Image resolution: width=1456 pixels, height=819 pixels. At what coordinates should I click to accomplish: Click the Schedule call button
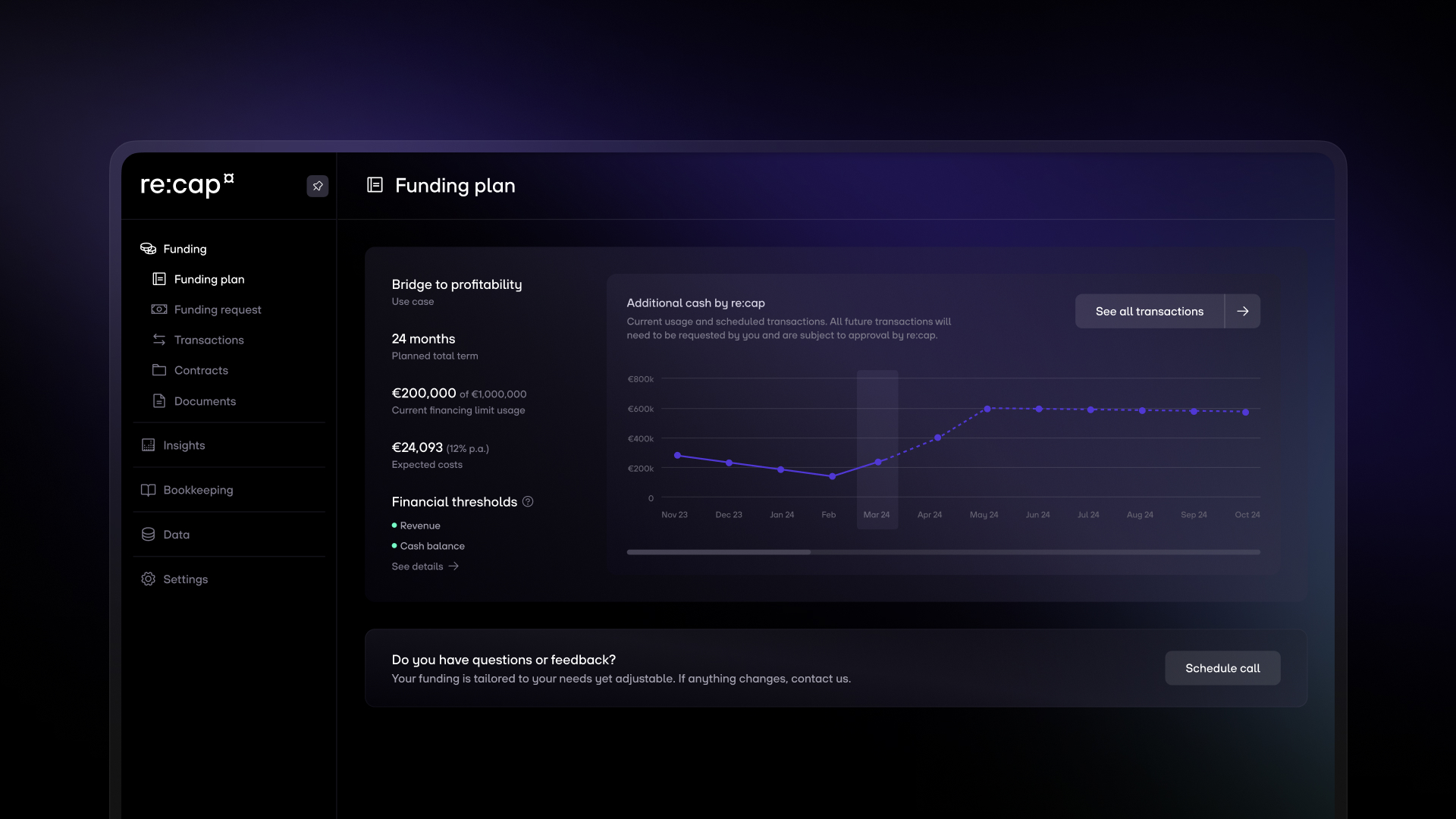point(1222,668)
